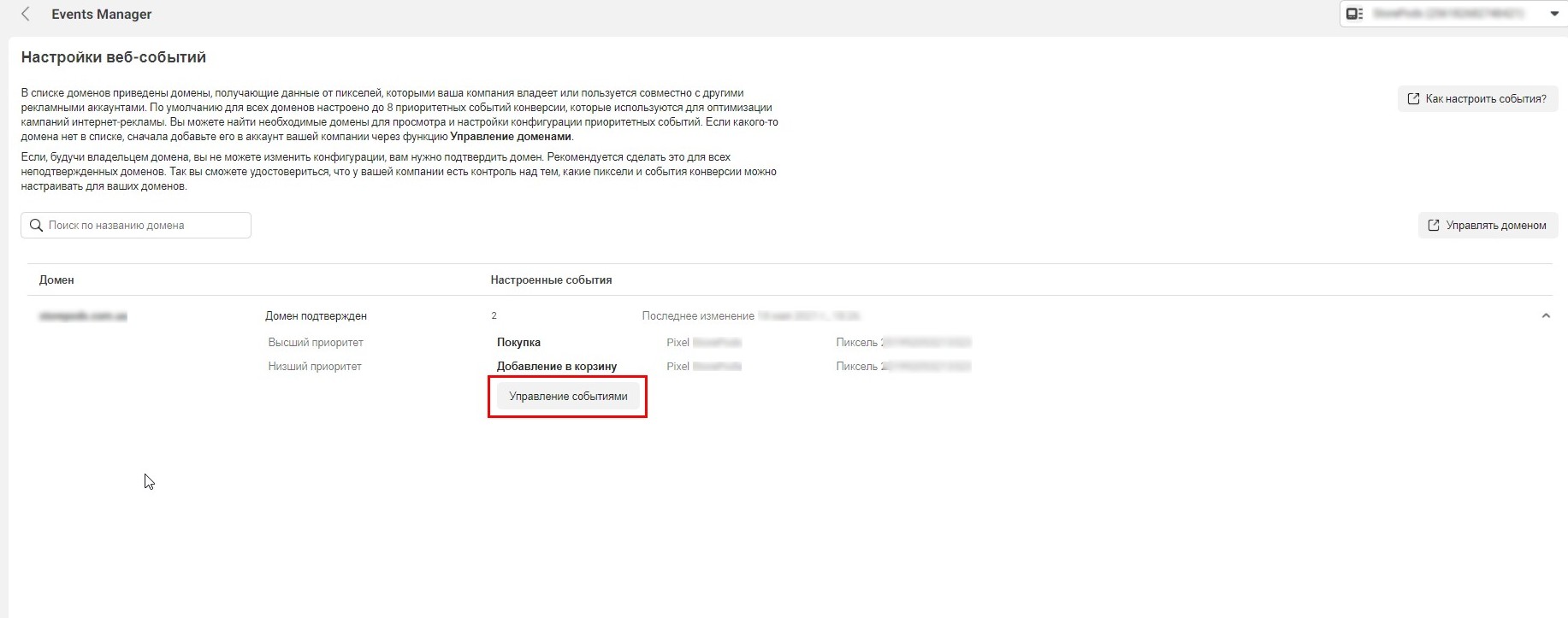Go back using the arrow beside Events Manager
This screenshot has height=618, width=1568.
(26, 15)
